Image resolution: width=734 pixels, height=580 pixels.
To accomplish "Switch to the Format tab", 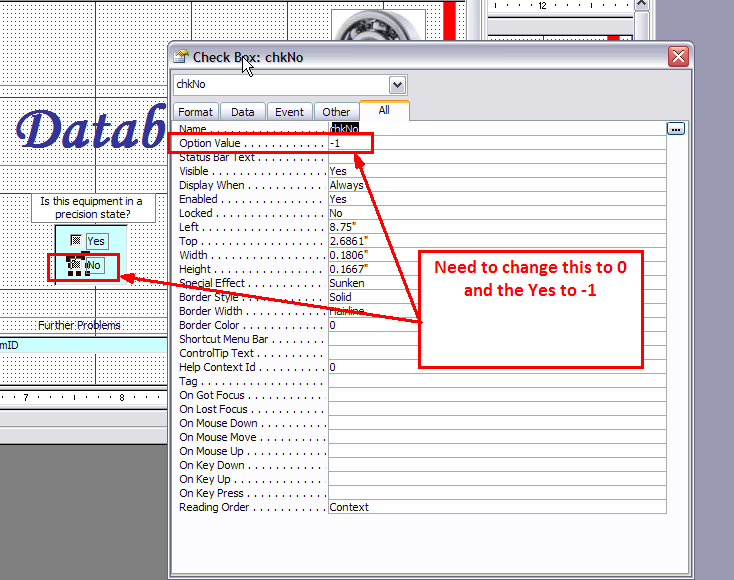I will pos(195,112).
